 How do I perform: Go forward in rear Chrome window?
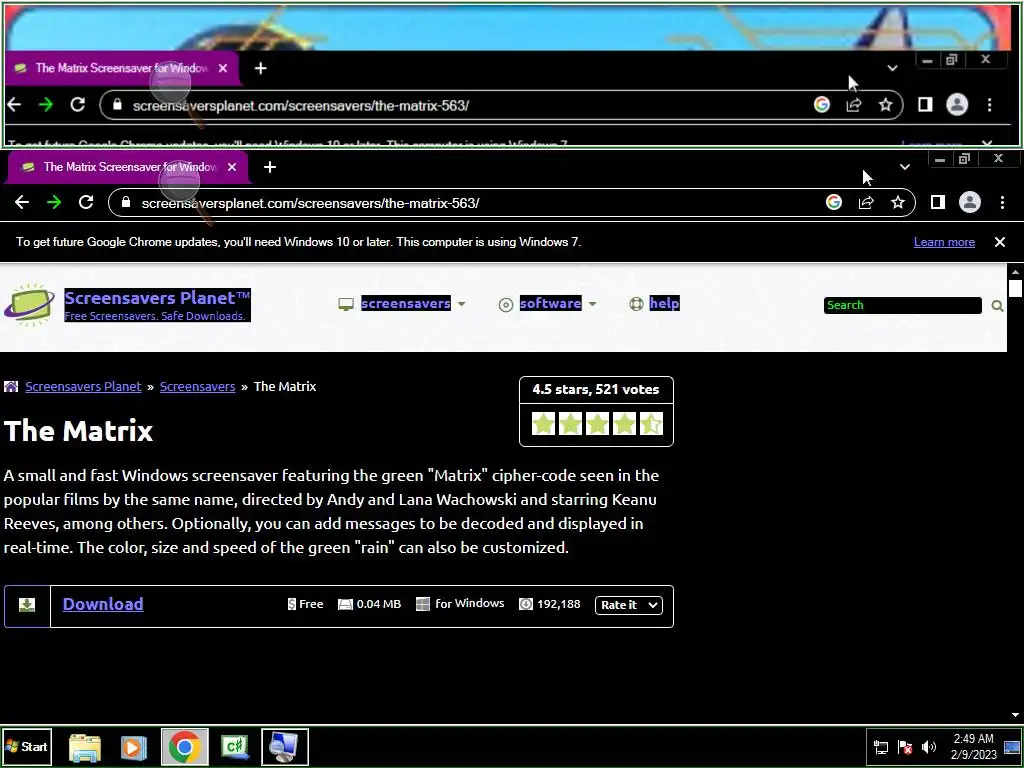point(46,104)
